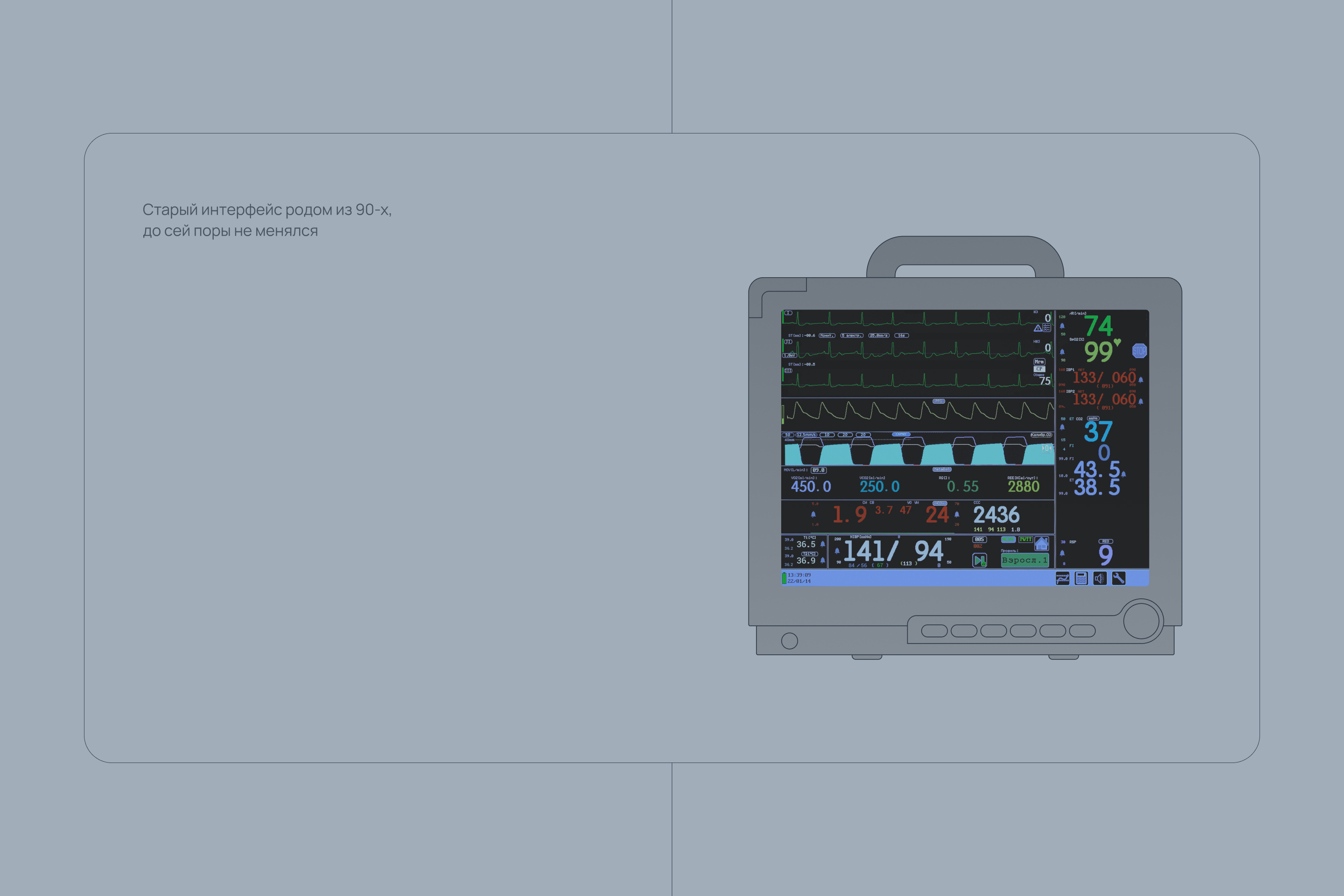This screenshot has width=1344, height=896.
Task: Open the wrench settings icon
Action: point(1118,578)
